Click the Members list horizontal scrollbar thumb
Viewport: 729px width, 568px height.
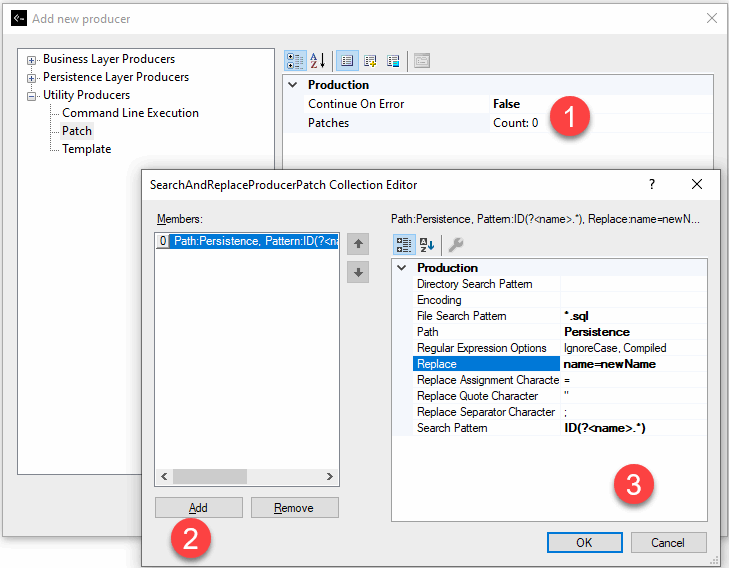click(210, 476)
